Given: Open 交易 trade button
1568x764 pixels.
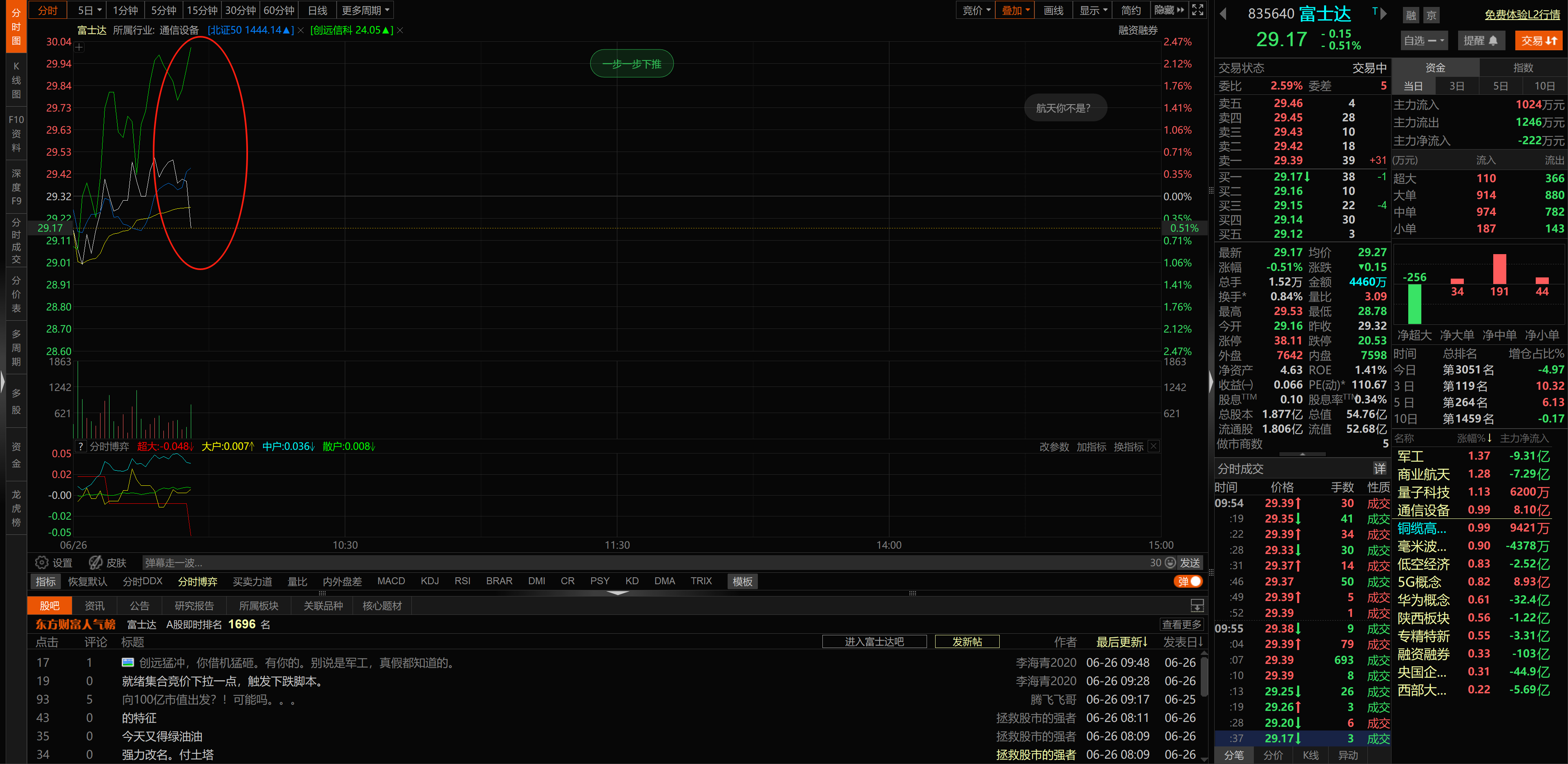Looking at the screenshot, I should point(1539,41).
